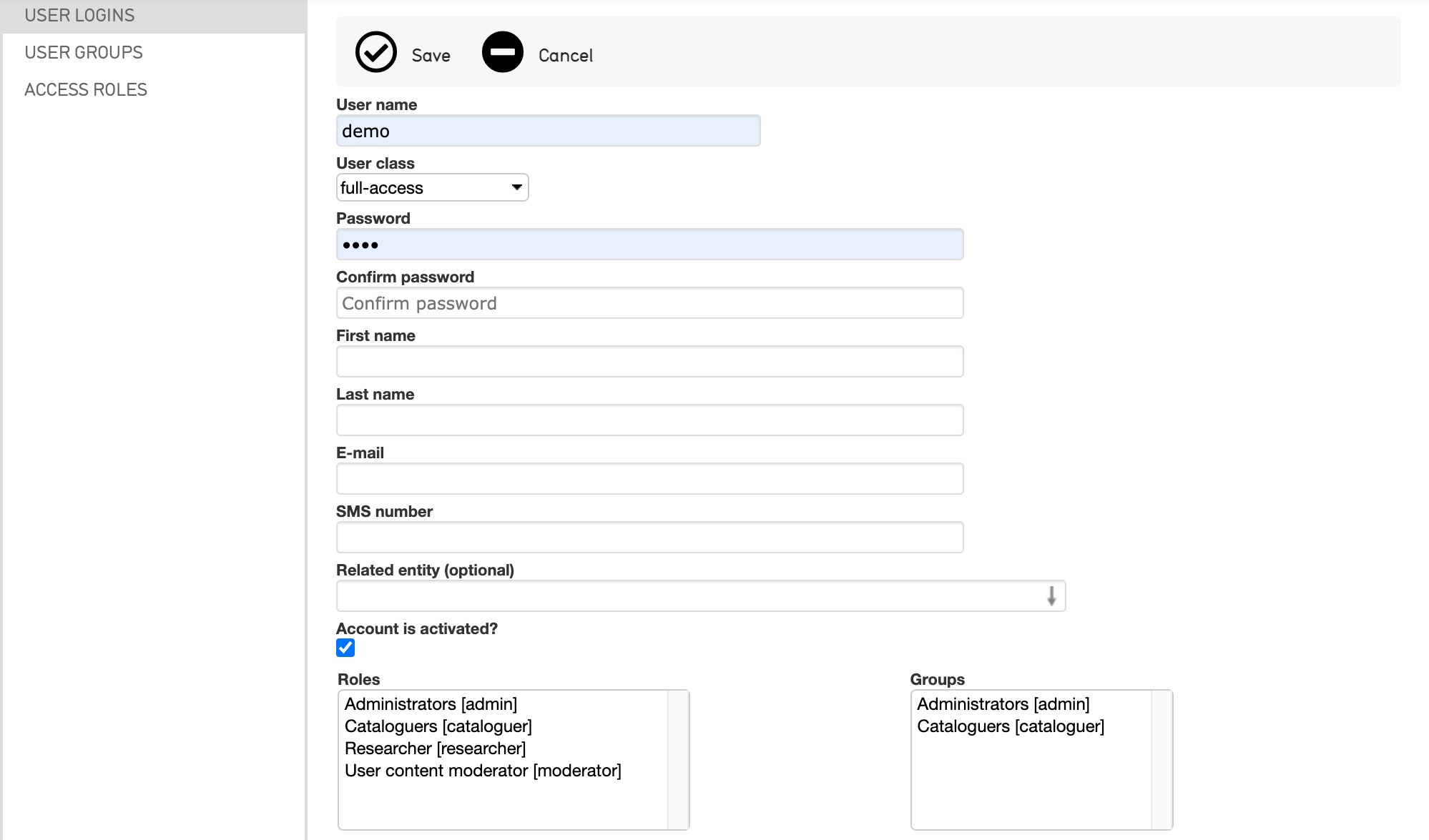1429x840 pixels.
Task: Focus the Confirm password field
Action: (x=649, y=303)
